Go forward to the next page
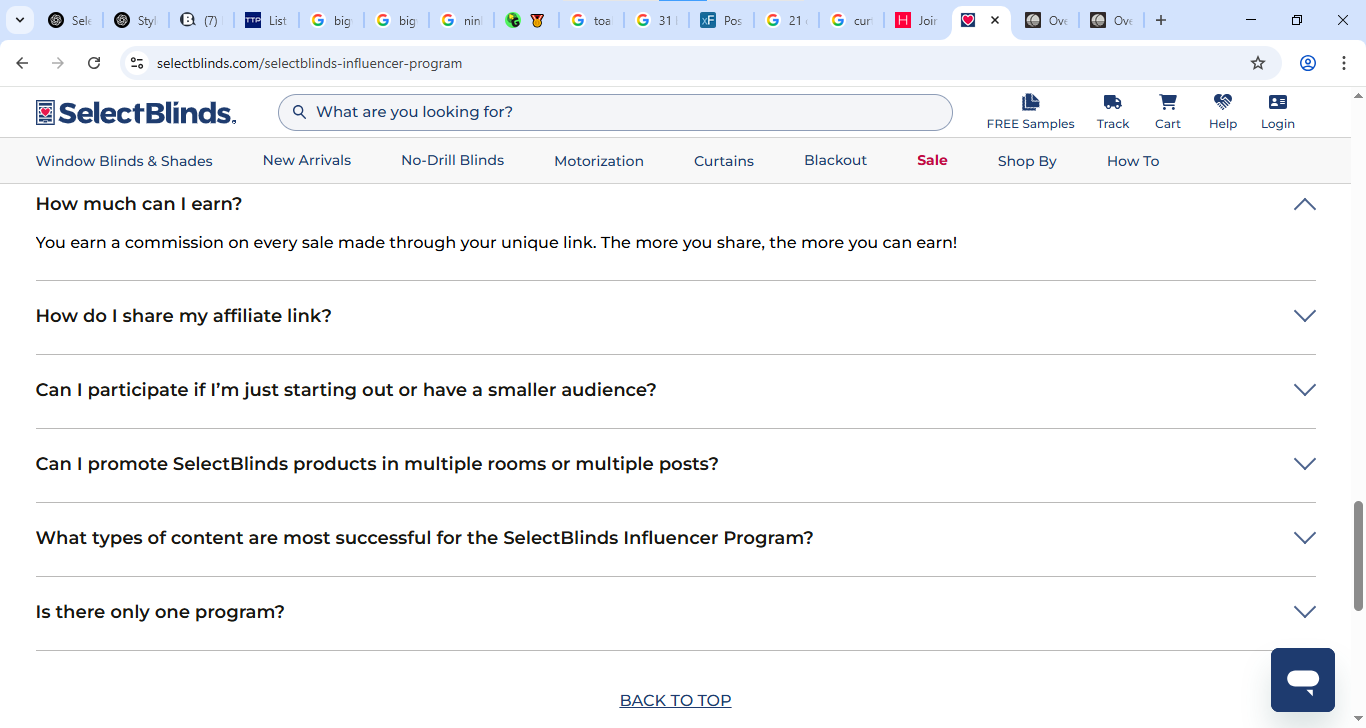The height and width of the screenshot is (728, 1366). [58, 63]
